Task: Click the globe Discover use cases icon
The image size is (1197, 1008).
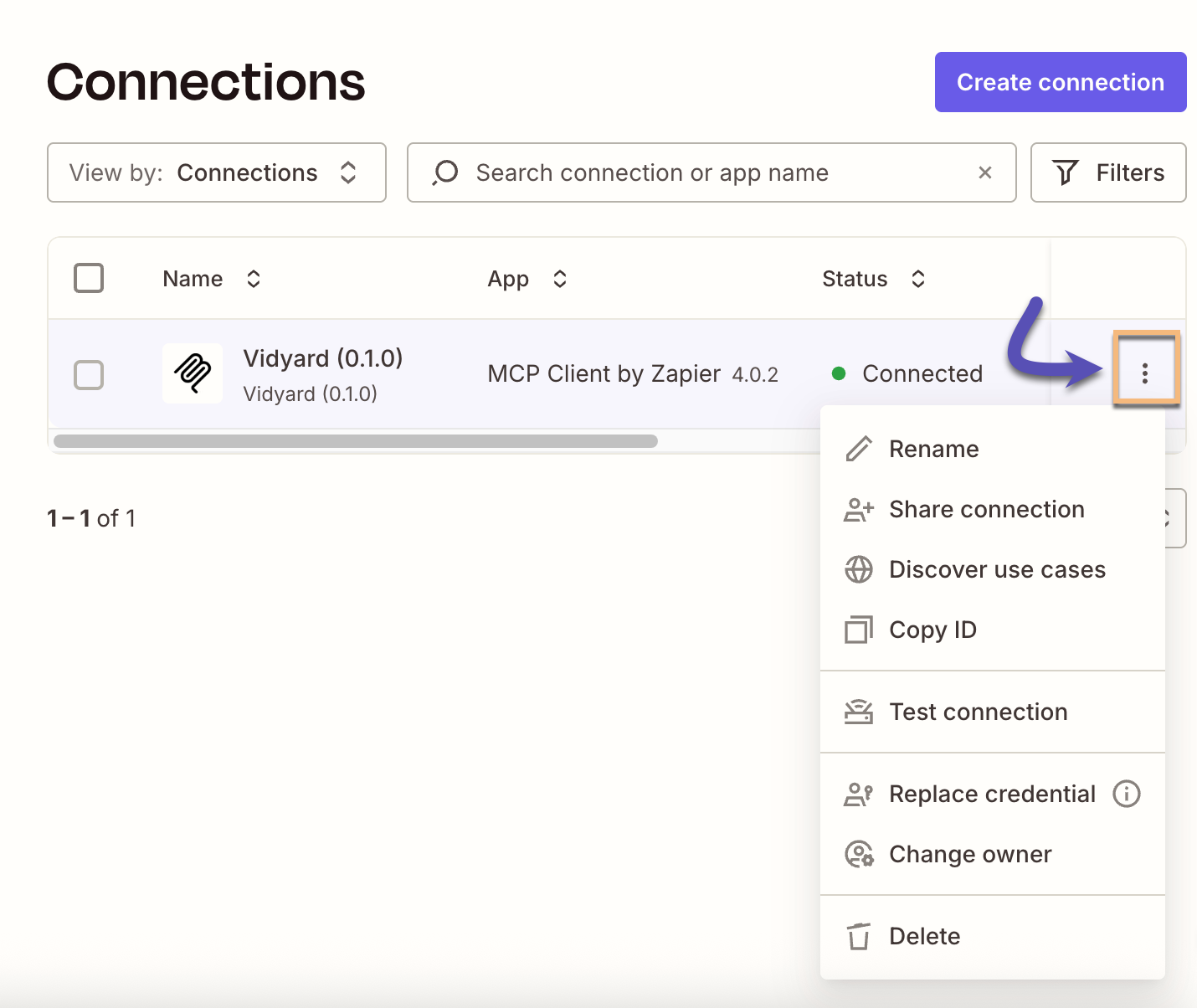Action: click(859, 569)
